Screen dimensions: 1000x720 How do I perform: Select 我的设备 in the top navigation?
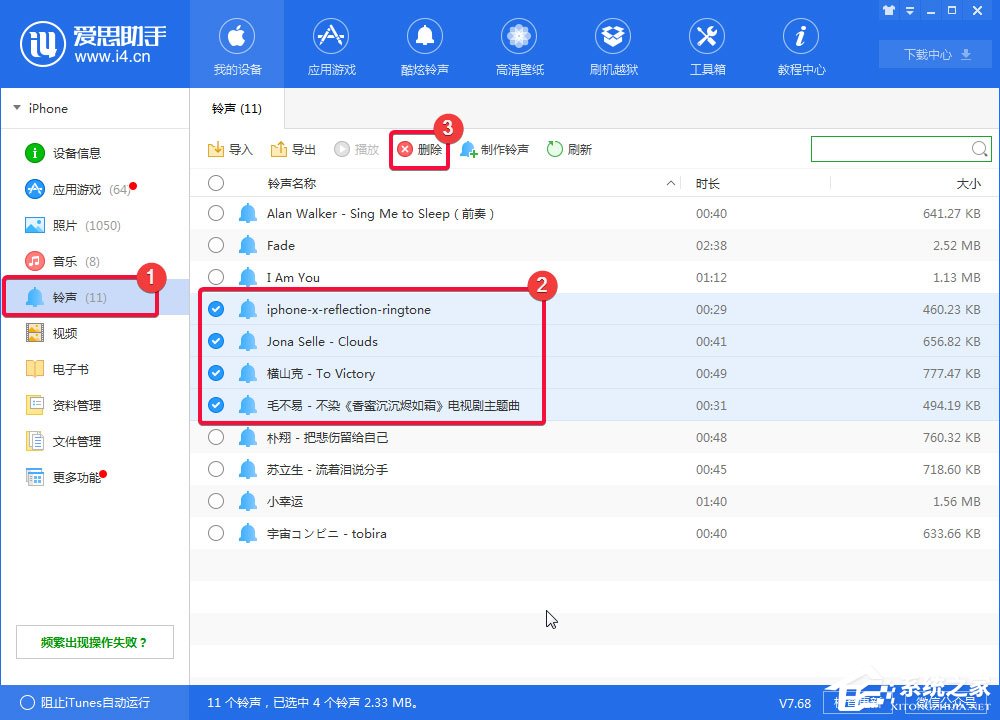[236, 45]
